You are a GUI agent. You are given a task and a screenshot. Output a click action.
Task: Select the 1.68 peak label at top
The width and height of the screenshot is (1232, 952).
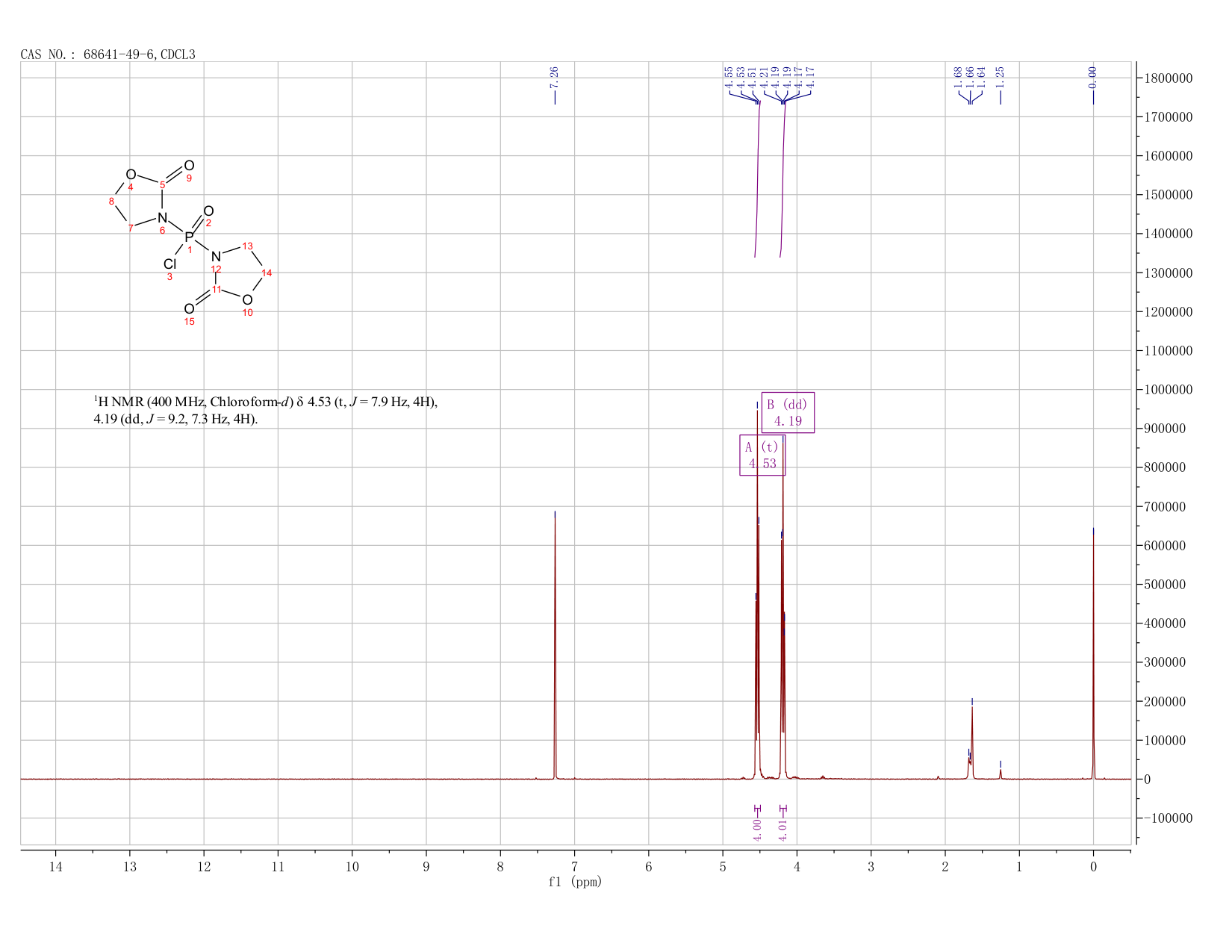pos(958,77)
